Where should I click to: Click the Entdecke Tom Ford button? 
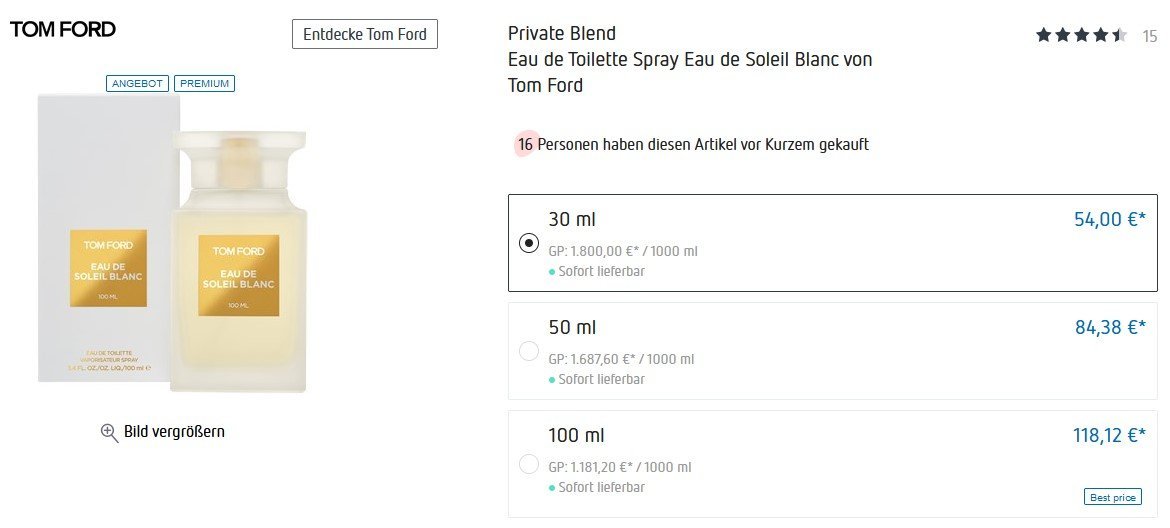click(365, 34)
